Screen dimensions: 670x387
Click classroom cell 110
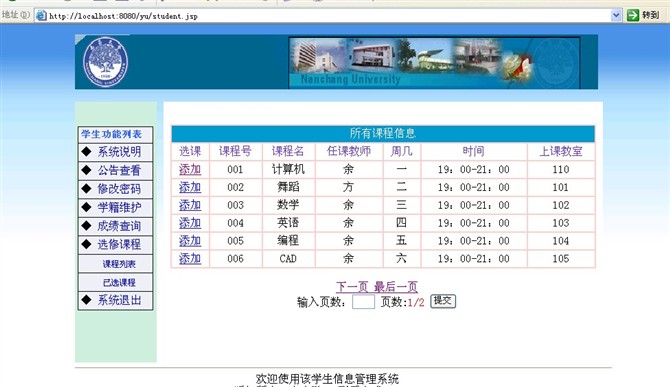pyautogui.click(x=561, y=170)
